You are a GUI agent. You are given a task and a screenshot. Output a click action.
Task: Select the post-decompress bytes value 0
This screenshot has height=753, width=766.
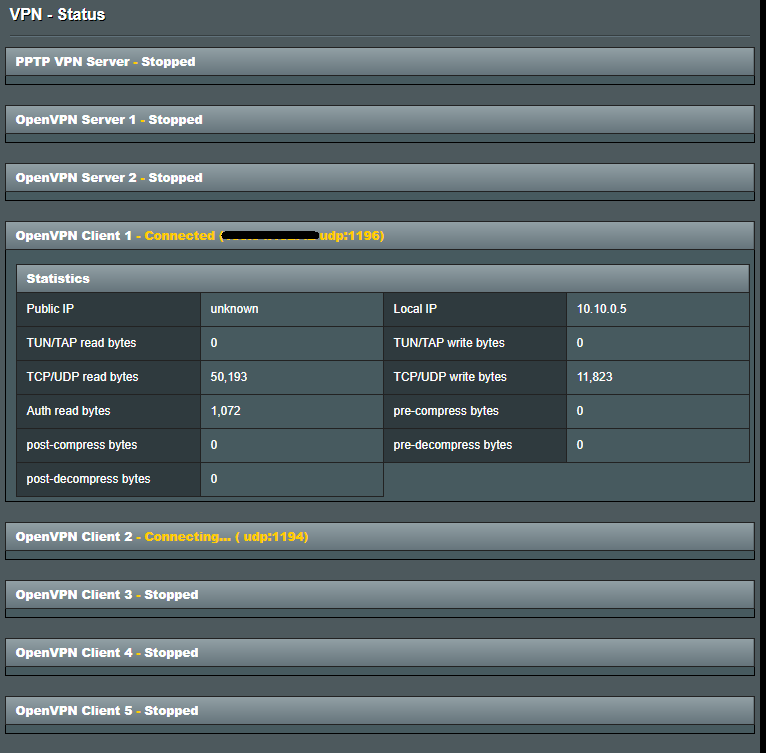[x=214, y=478]
